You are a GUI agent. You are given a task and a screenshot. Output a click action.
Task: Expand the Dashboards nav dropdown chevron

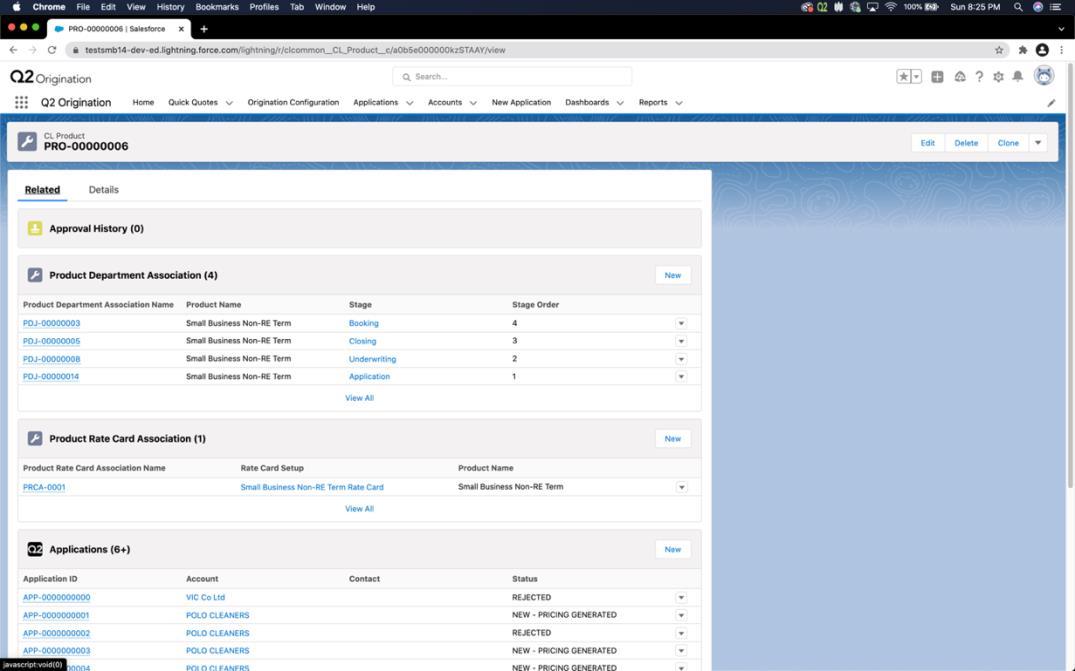coord(620,103)
